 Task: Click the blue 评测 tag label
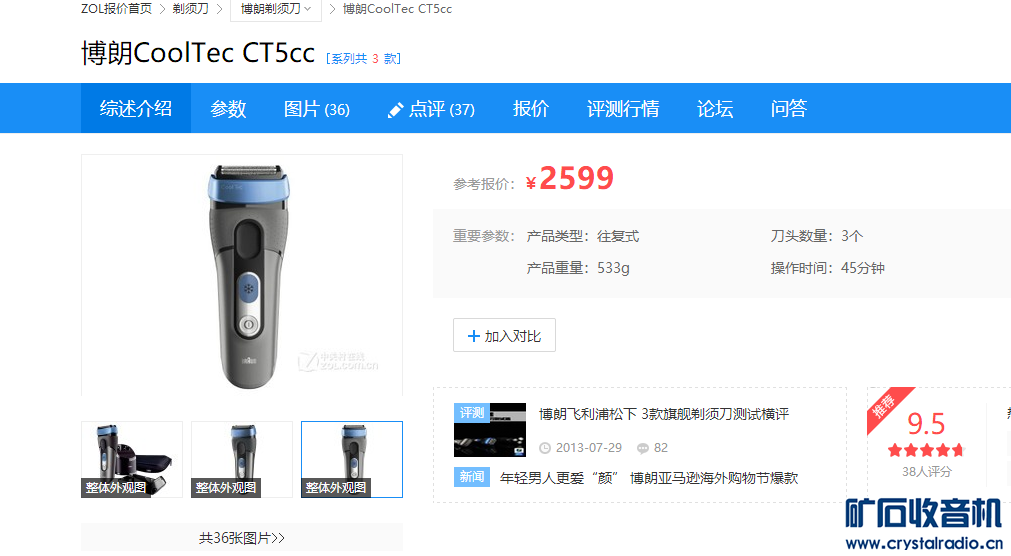coord(472,413)
